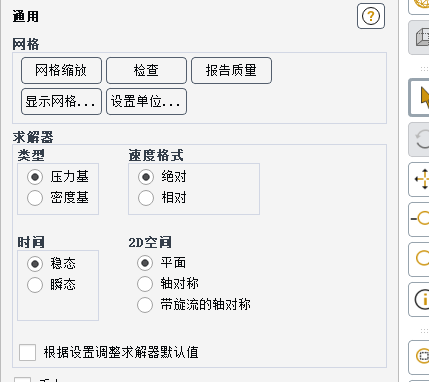
Task: Click the 3D box view icon
Action: (419, 37)
